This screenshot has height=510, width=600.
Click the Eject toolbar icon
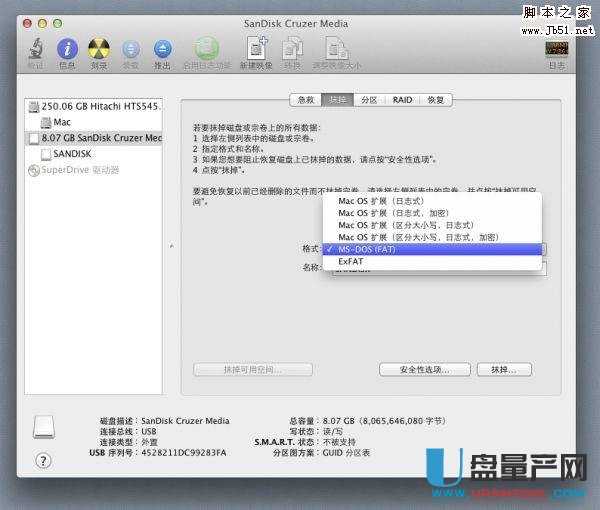coord(162,49)
